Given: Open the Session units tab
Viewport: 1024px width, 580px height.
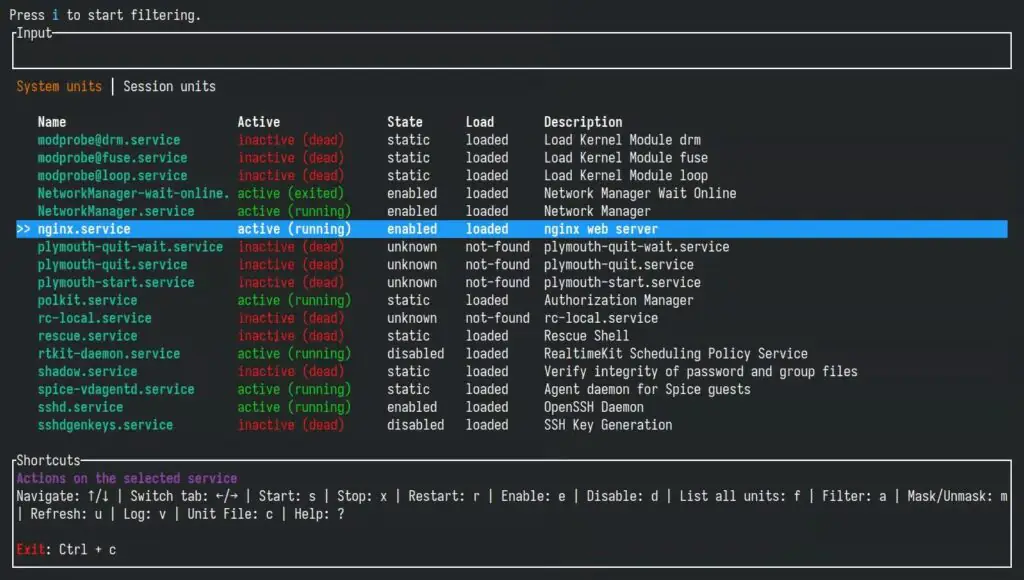Looking at the screenshot, I should click(169, 86).
